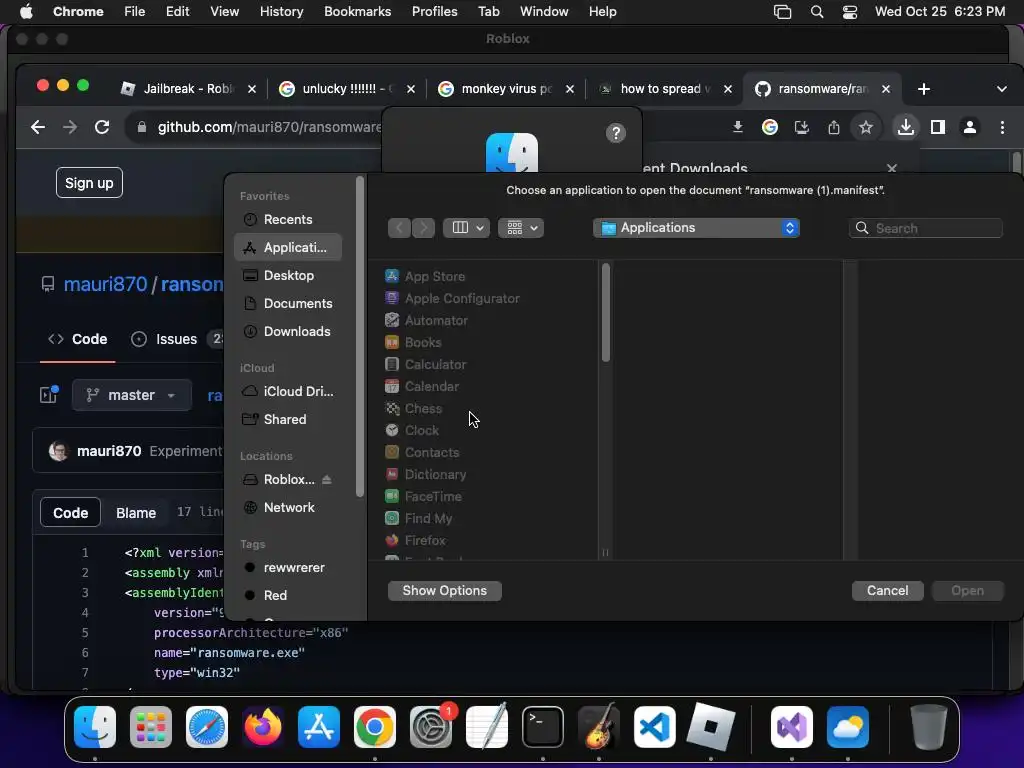Open the Code tab on GitHub

(x=78, y=339)
